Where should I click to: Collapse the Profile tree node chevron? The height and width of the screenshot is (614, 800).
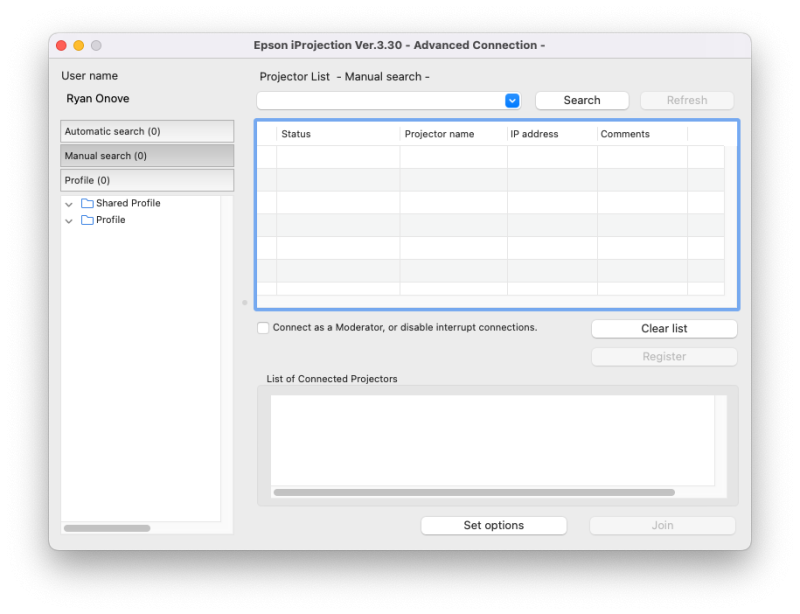[x=69, y=221]
